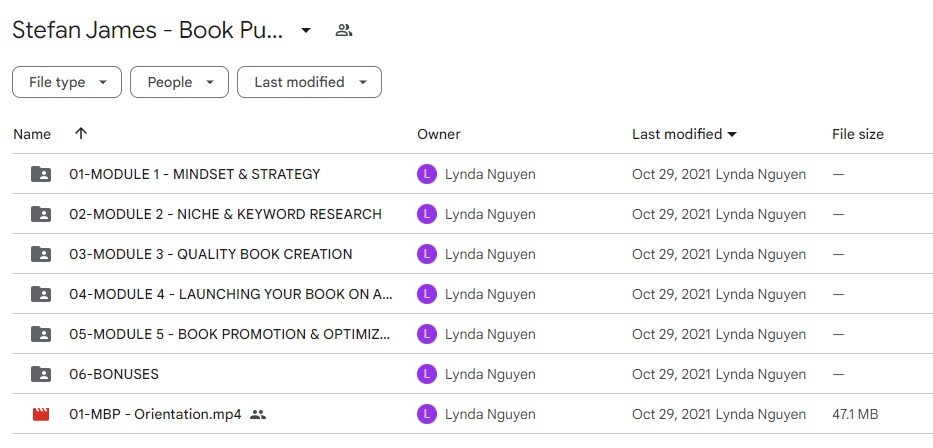
Task: Click the 47.1 MB file size
Action: point(855,414)
